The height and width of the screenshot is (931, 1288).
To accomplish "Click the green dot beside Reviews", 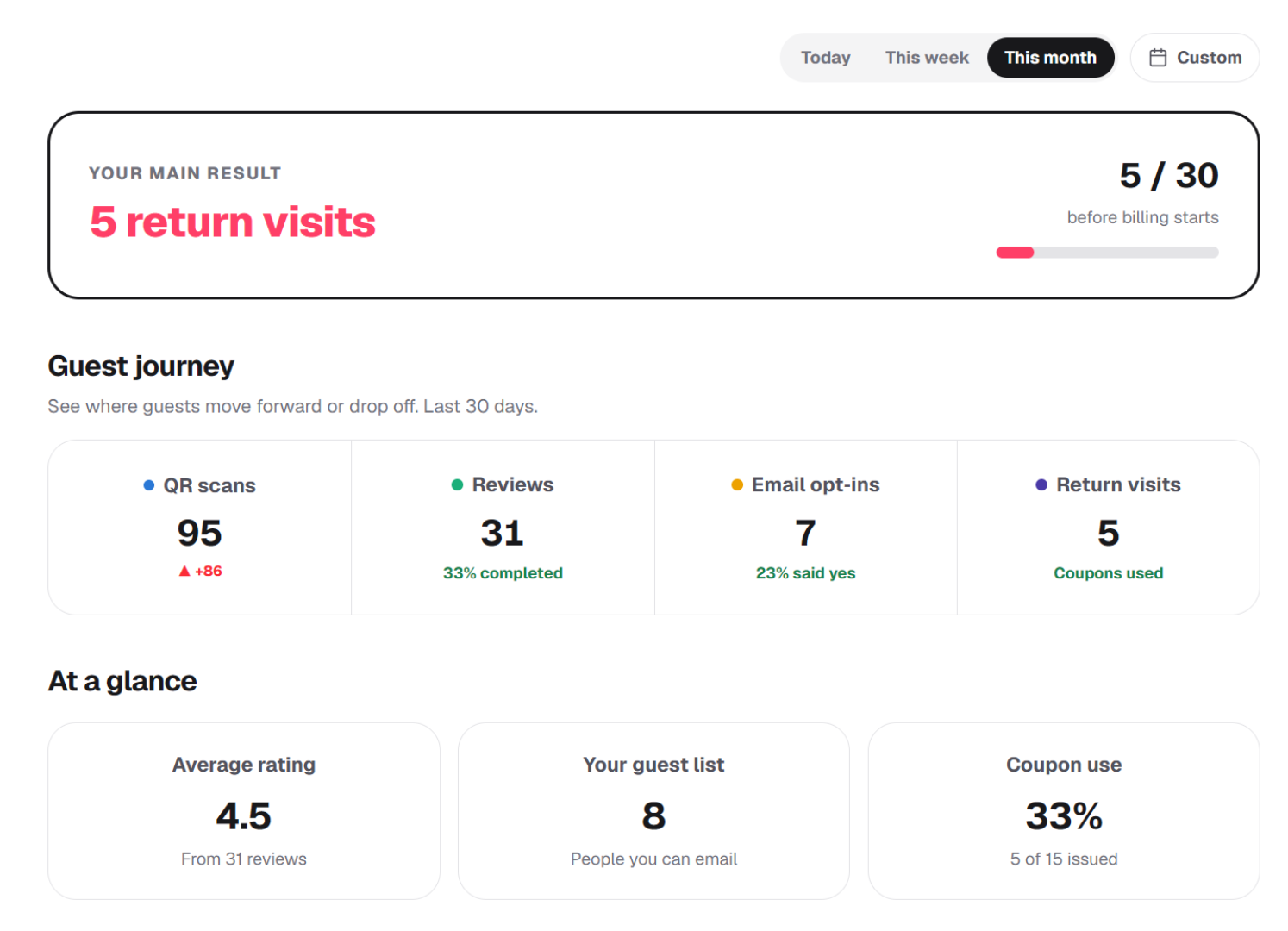I will point(457,484).
